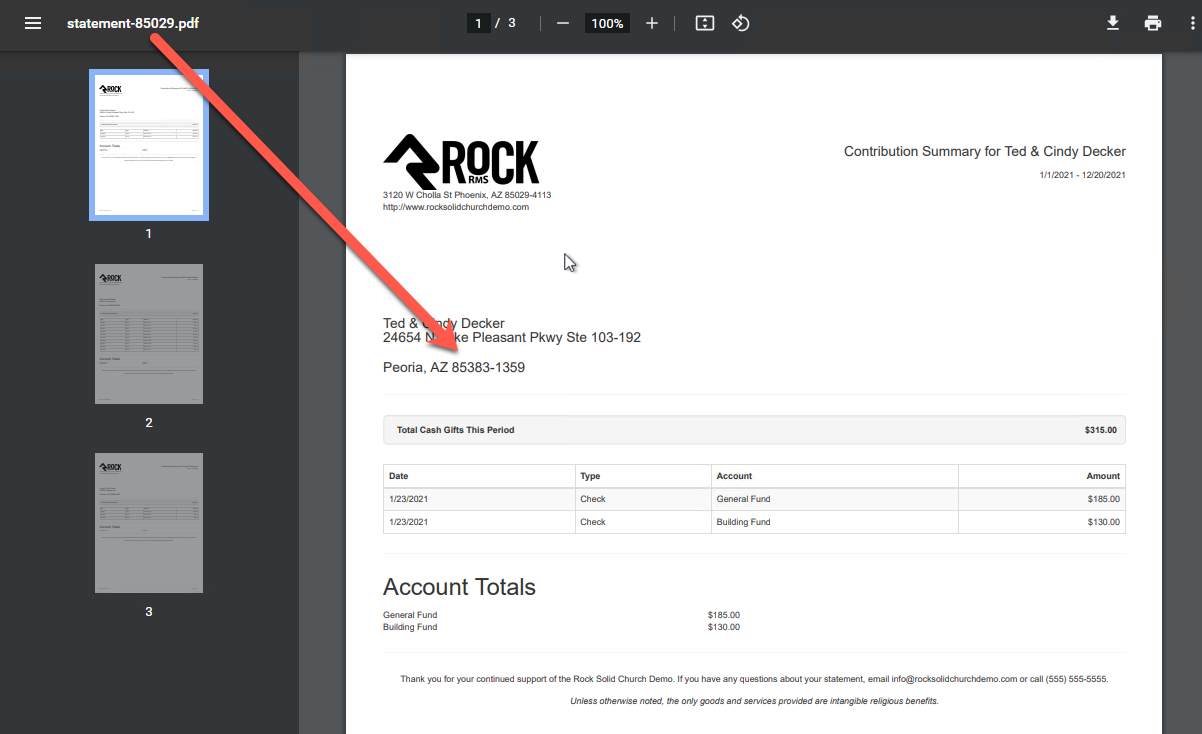This screenshot has width=1202, height=734.
Task: Select the statement-85029.pdf filename
Action: [132, 22]
